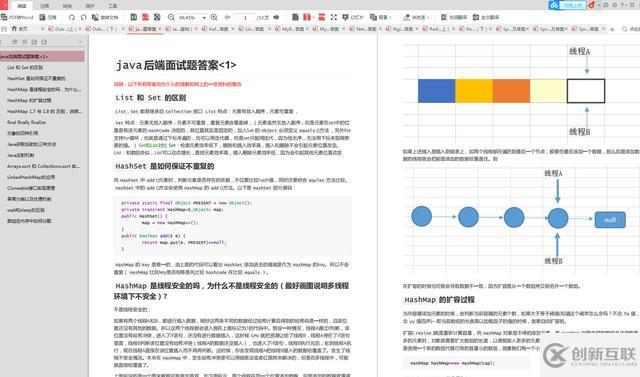Enter full screen with the expand icon
Screen dimensions: 640x377
point(333,17)
